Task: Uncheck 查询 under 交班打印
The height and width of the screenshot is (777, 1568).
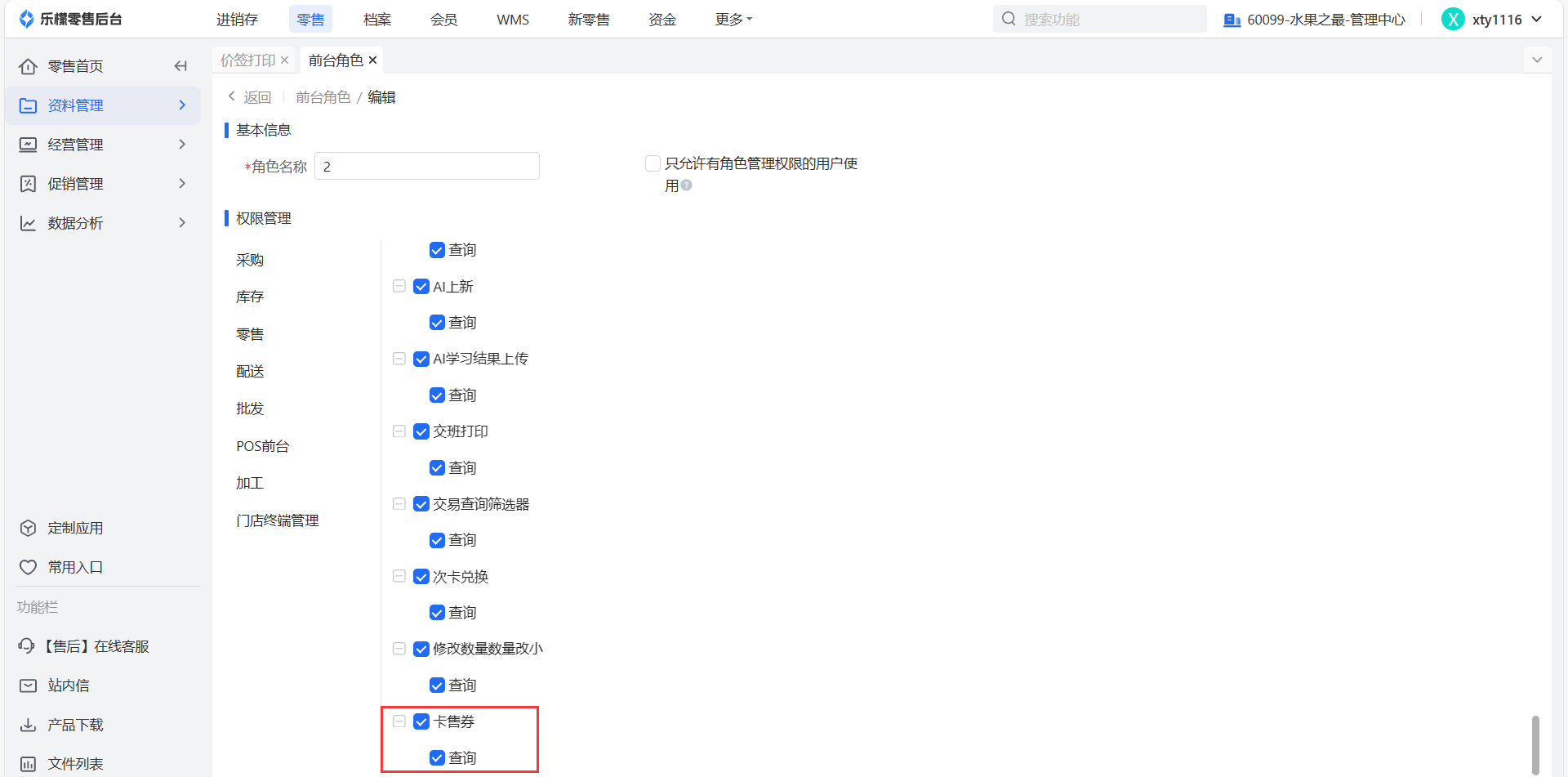Action: (x=437, y=468)
